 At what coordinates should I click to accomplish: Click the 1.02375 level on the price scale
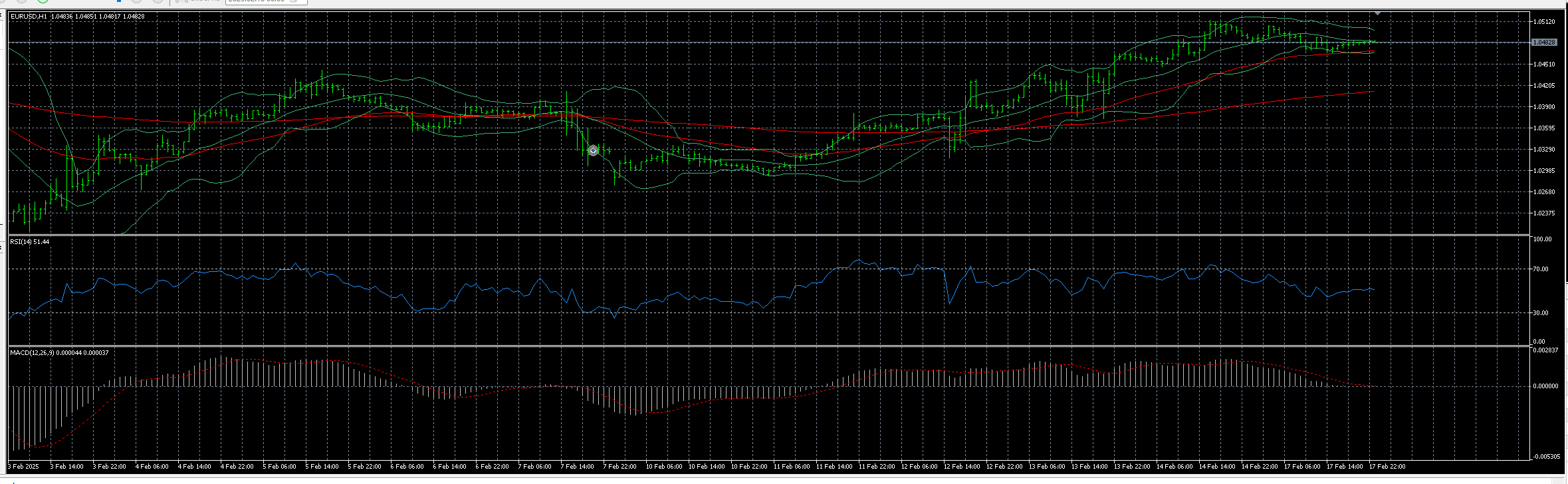pos(1544,213)
